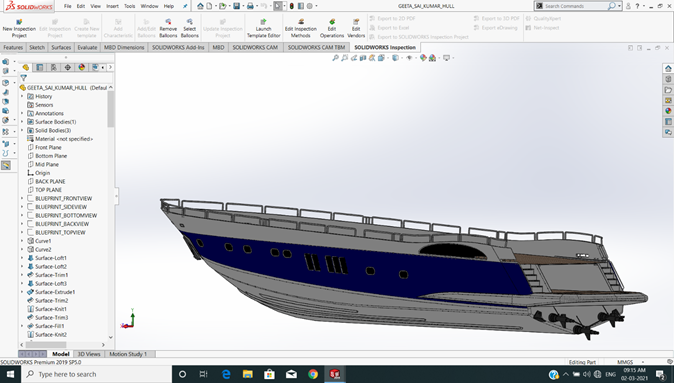Open PropertyManager tab
Screen dimensions: 674x383
[x=40, y=67]
